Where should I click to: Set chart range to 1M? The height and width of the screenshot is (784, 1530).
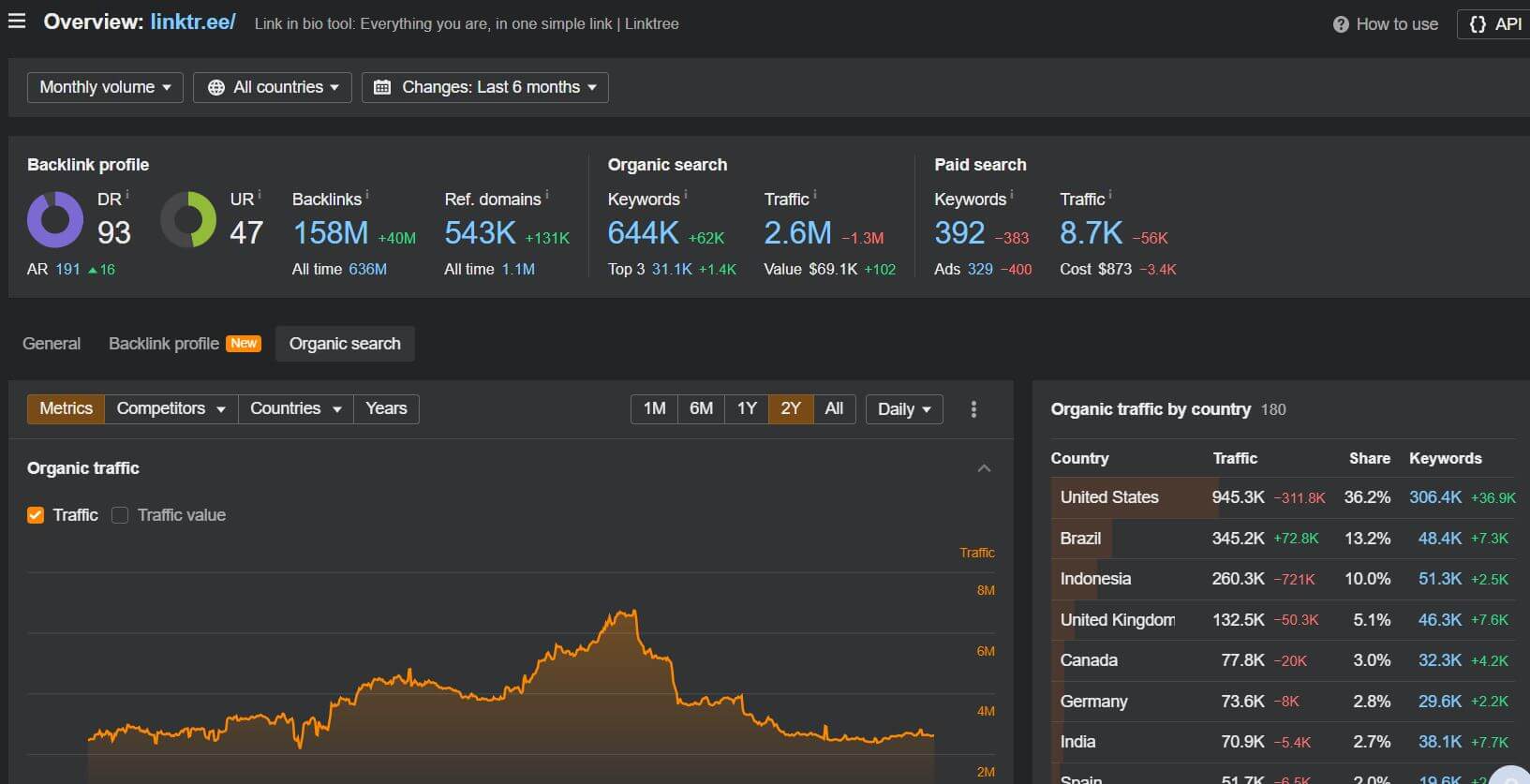tap(655, 409)
